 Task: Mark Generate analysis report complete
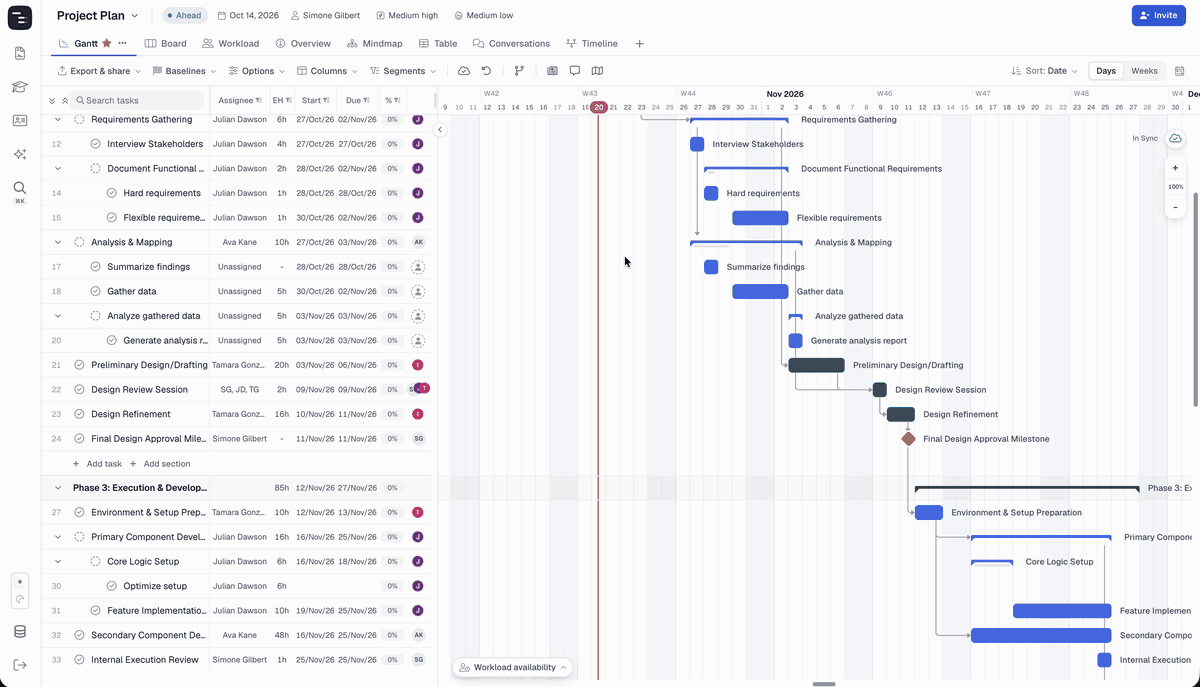point(112,341)
